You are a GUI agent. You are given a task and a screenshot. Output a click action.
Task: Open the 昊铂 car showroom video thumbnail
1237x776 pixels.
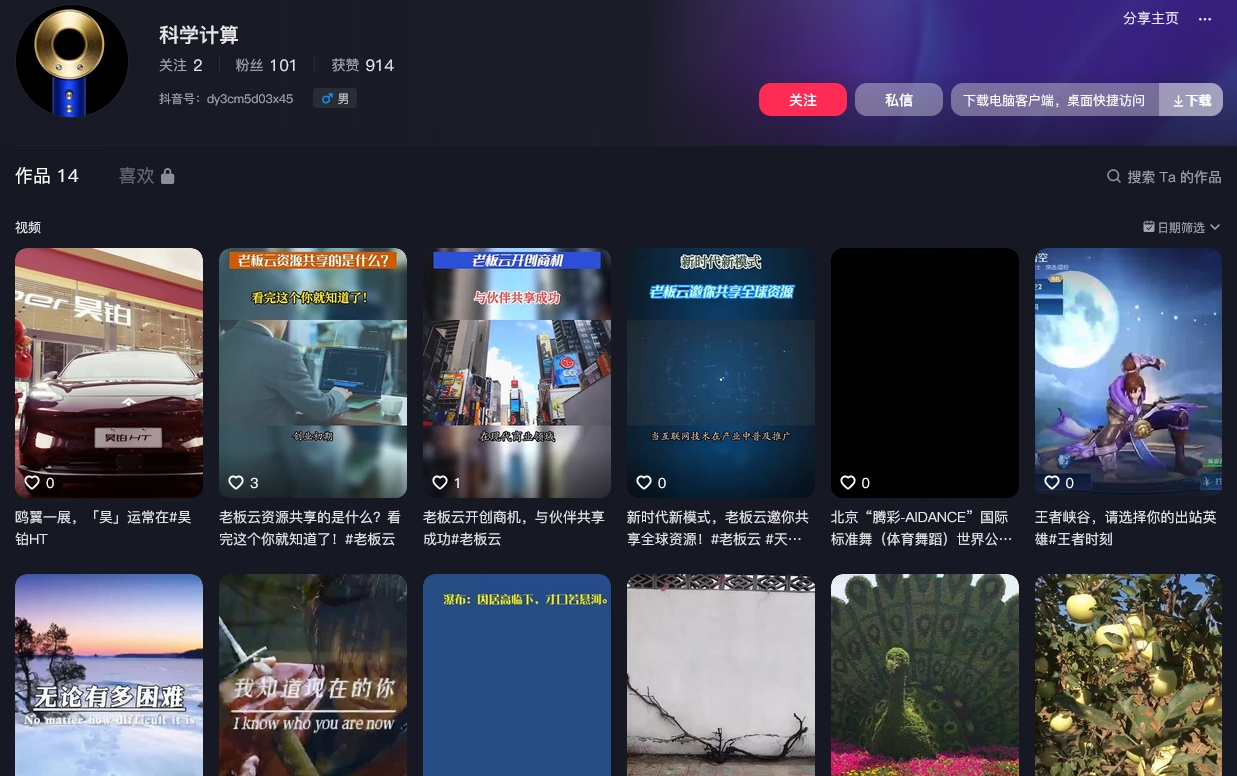pyautogui.click(x=109, y=373)
